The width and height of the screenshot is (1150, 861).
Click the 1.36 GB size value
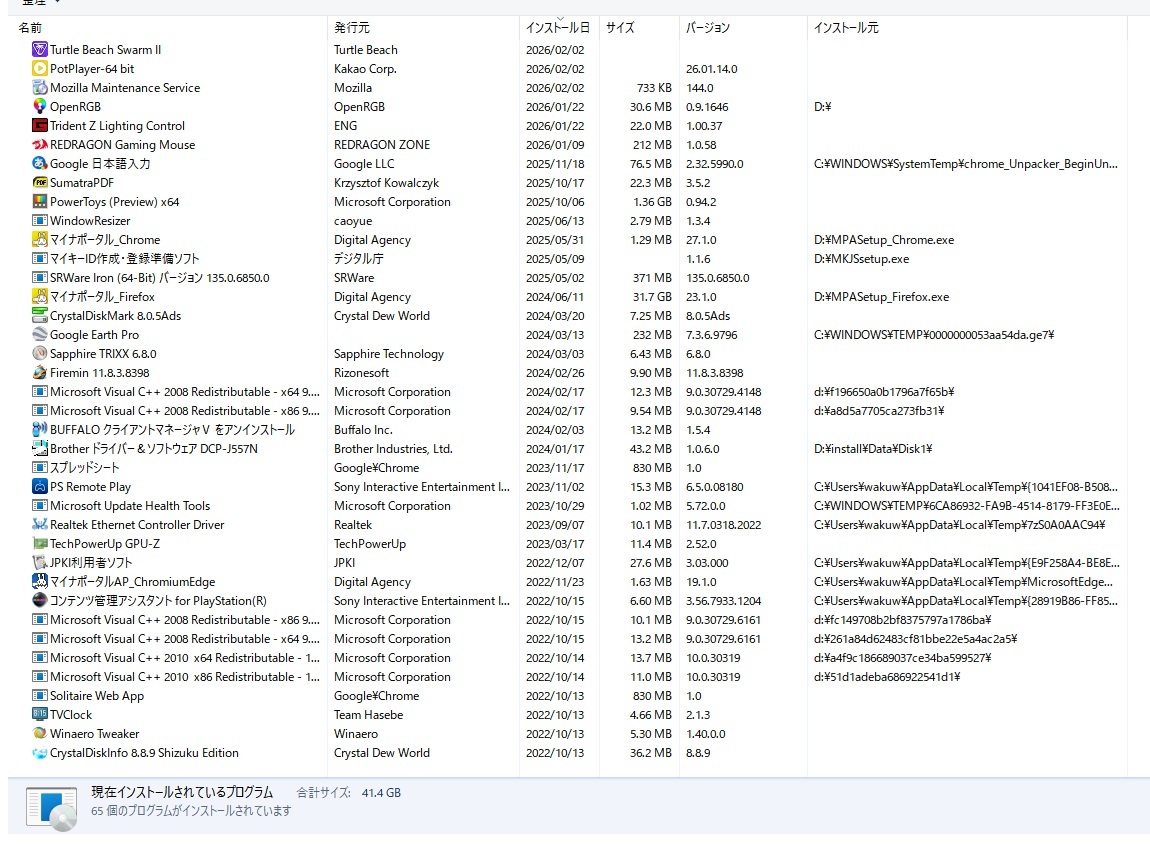[x=652, y=202]
